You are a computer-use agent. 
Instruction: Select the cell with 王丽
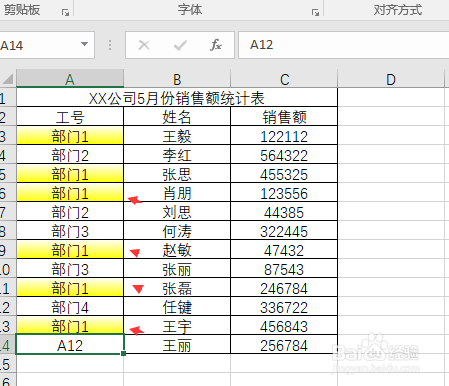pyautogui.click(x=177, y=345)
